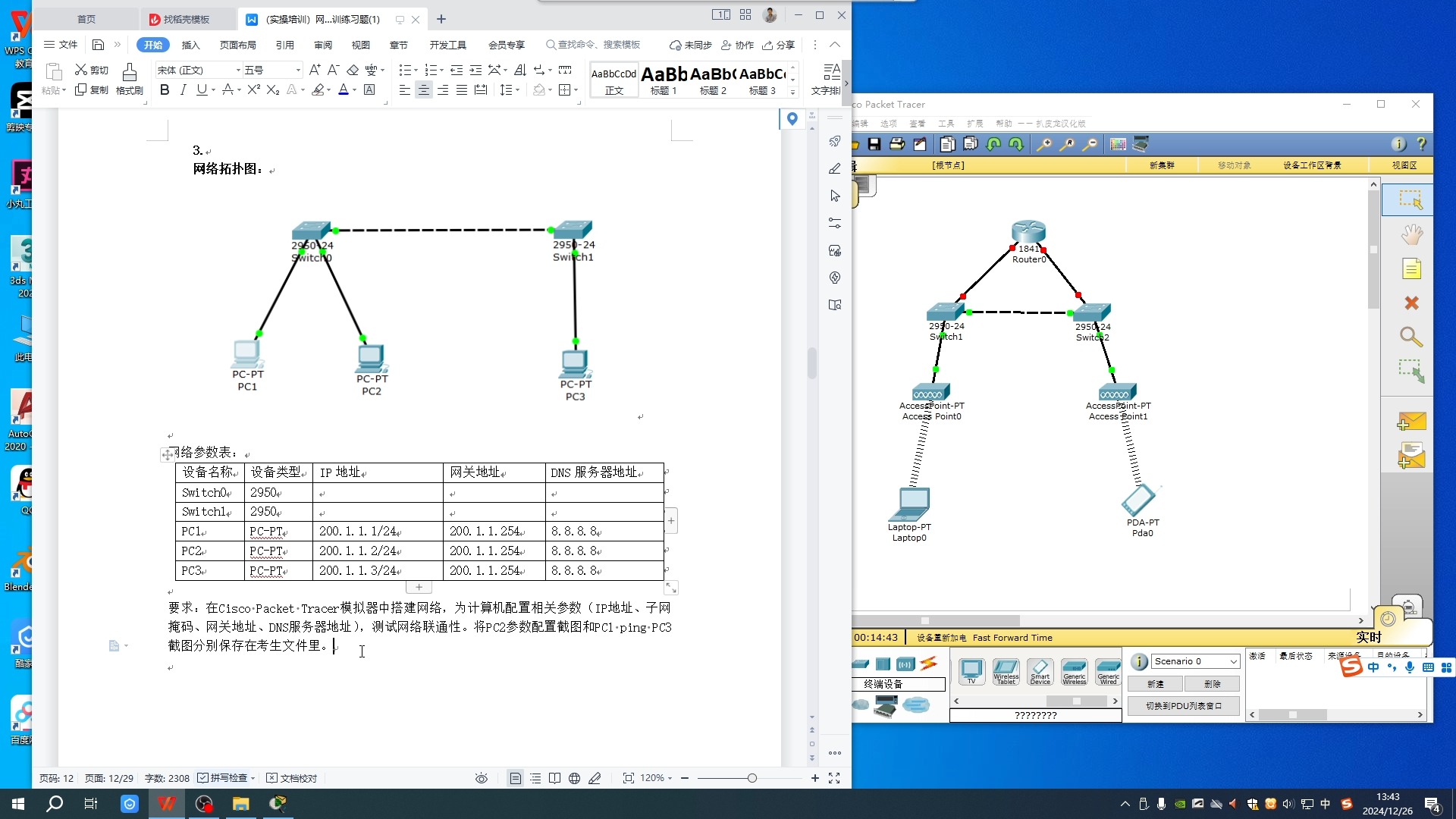Open the font size dropdown
Viewport: 1456px width, 819px height.
[x=298, y=70]
